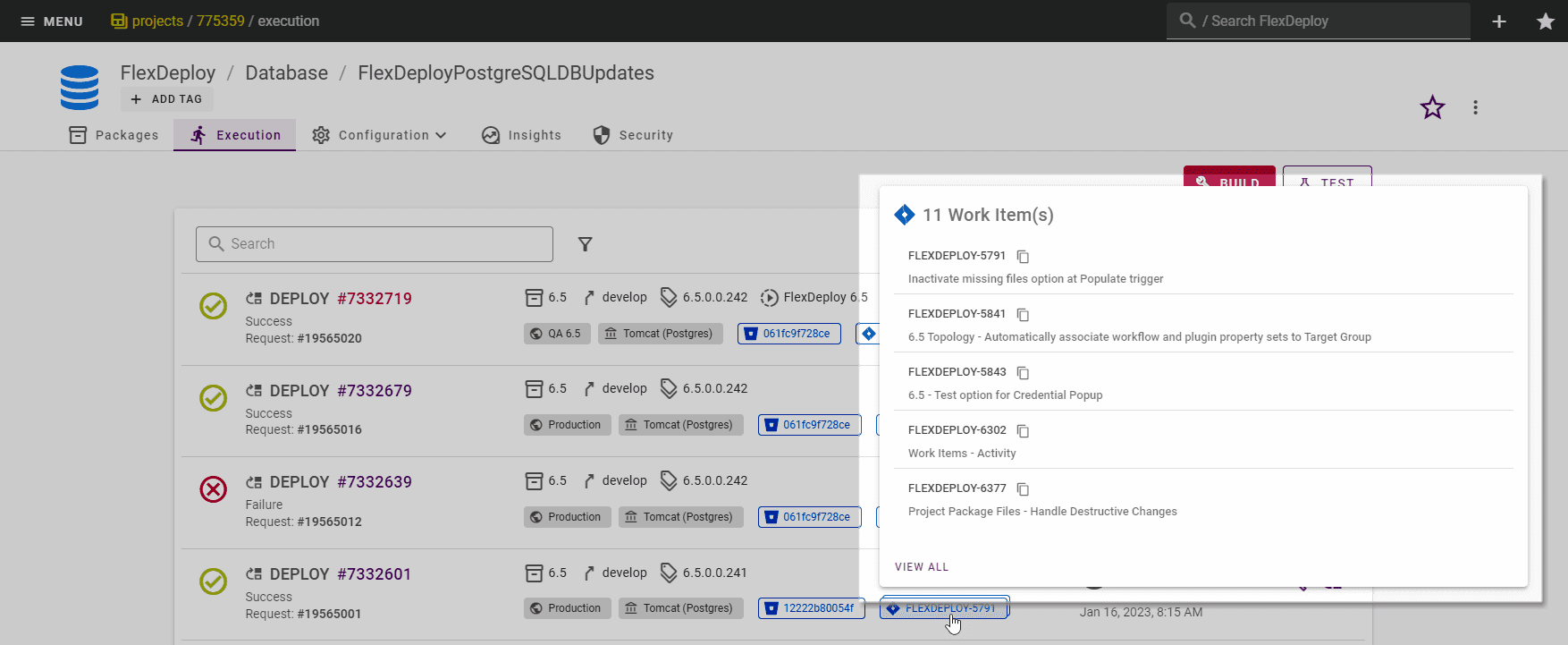Open commit 12222b80054f chip
Image resolution: width=1568 pixels, height=645 pixels.
[812, 608]
